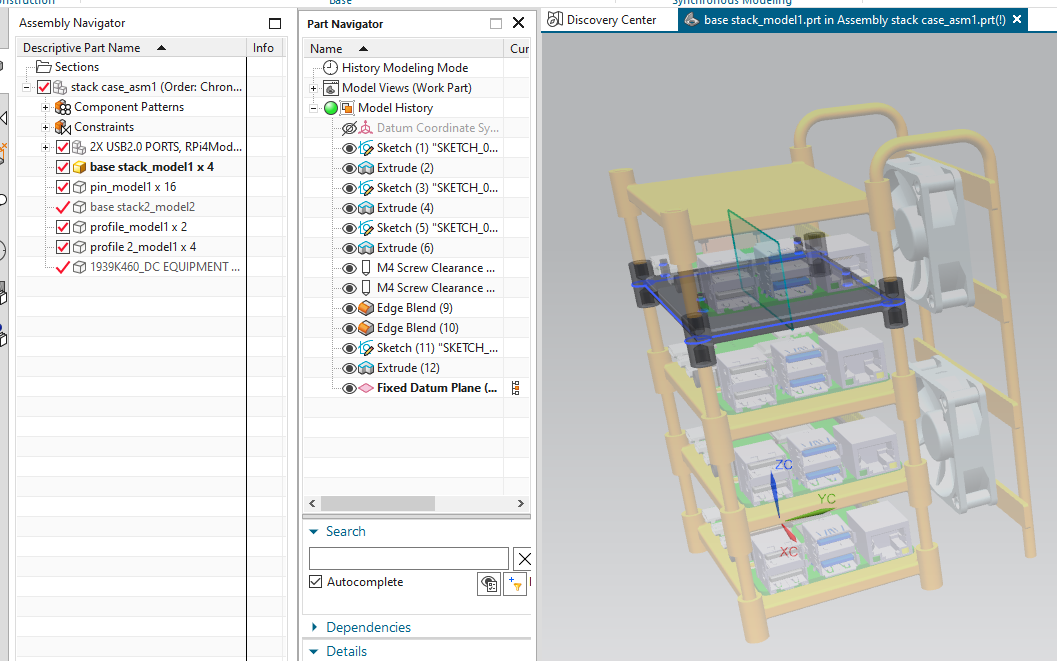Viewport: 1057px width, 661px height.
Task: Hide Sketch (1) using its eye icon
Action: coord(349,148)
